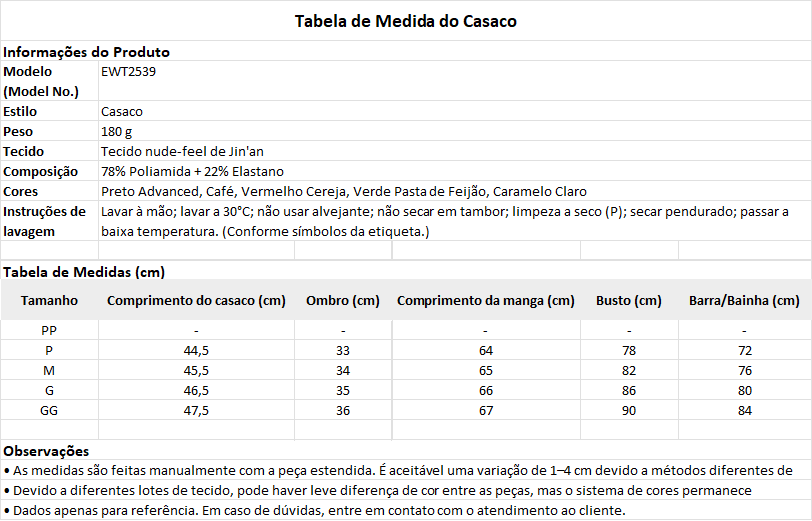The height and width of the screenshot is (521, 812).
Task: Click the fabric cell 'Tecido nude-feel de Jin'an'
Action: coord(182,152)
